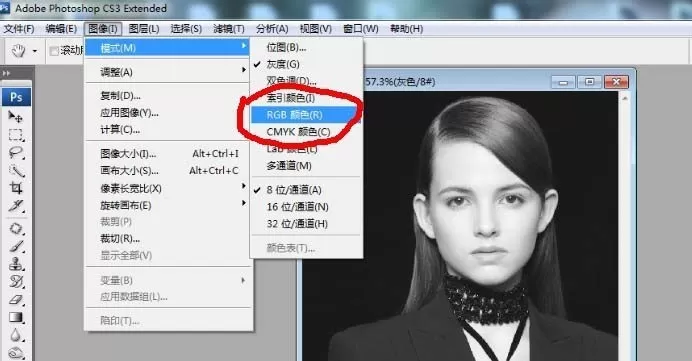Image resolution: width=692 pixels, height=361 pixels.
Task: Select the Clone Stamp tool
Action: tap(16, 264)
